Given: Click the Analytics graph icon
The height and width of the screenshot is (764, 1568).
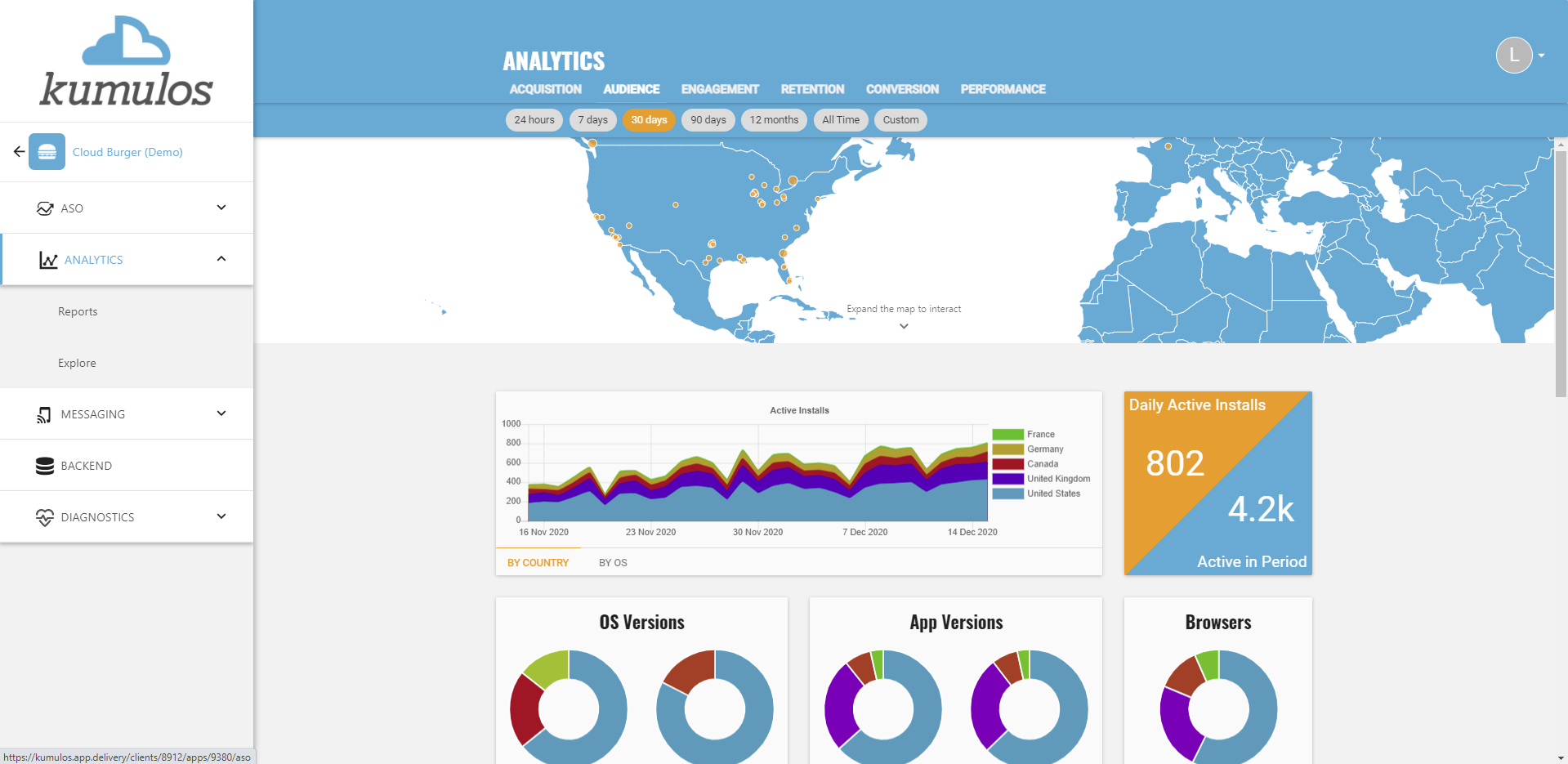Looking at the screenshot, I should tap(48, 260).
